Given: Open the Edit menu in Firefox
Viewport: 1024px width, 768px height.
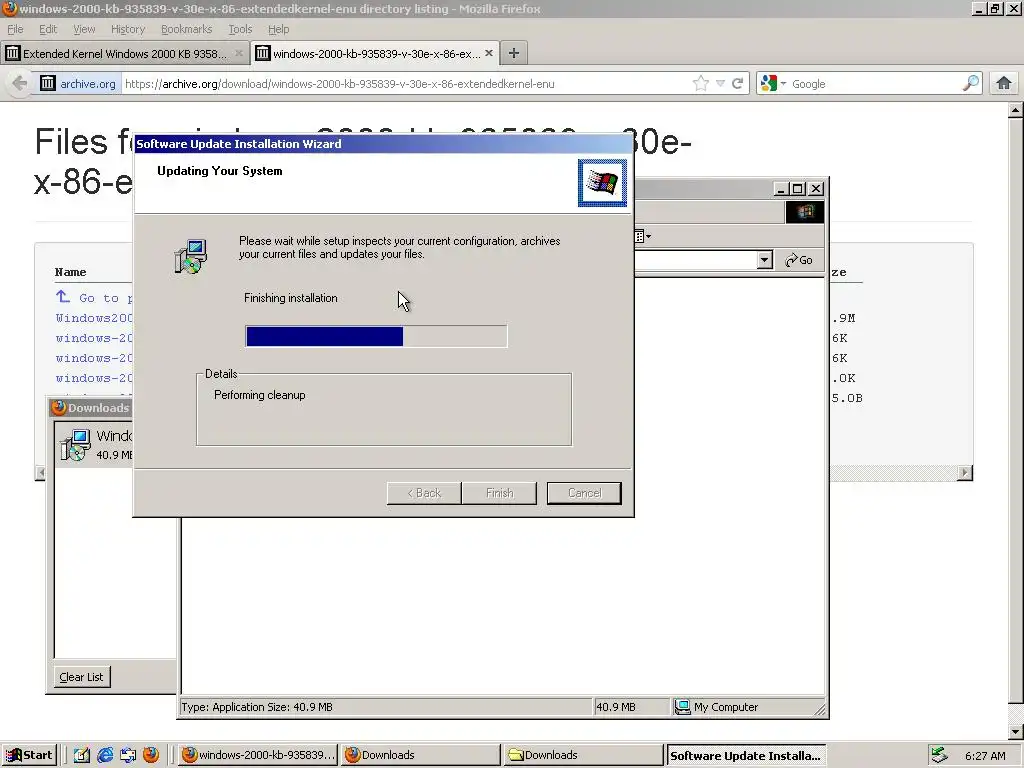Looking at the screenshot, I should point(48,29).
